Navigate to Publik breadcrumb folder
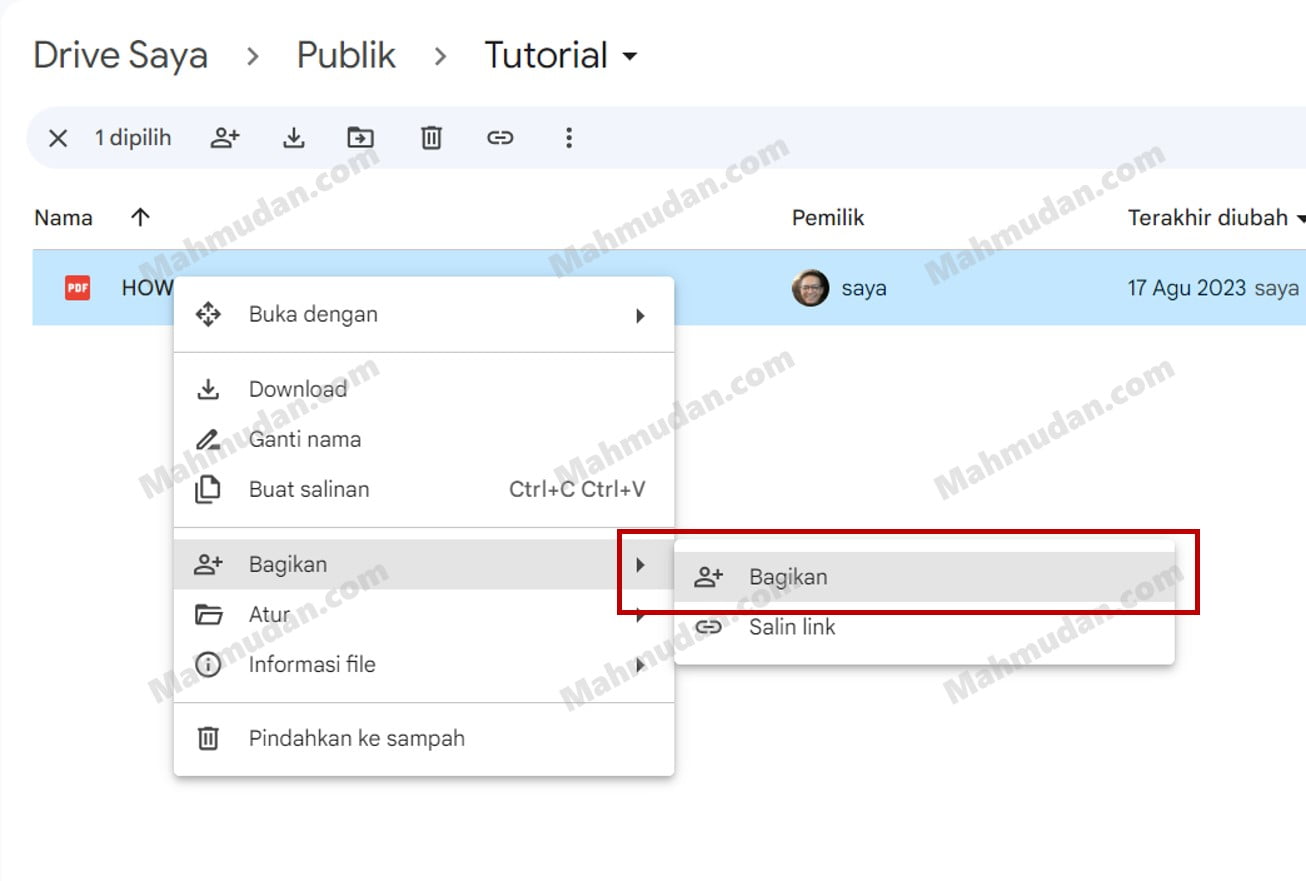The height and width of the screenshot is (881, 1306). coord(346,56)
